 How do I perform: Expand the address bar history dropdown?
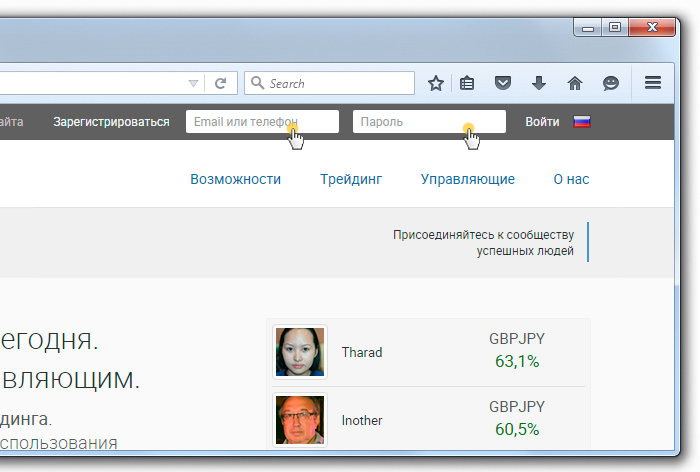[x=193, y=84]
